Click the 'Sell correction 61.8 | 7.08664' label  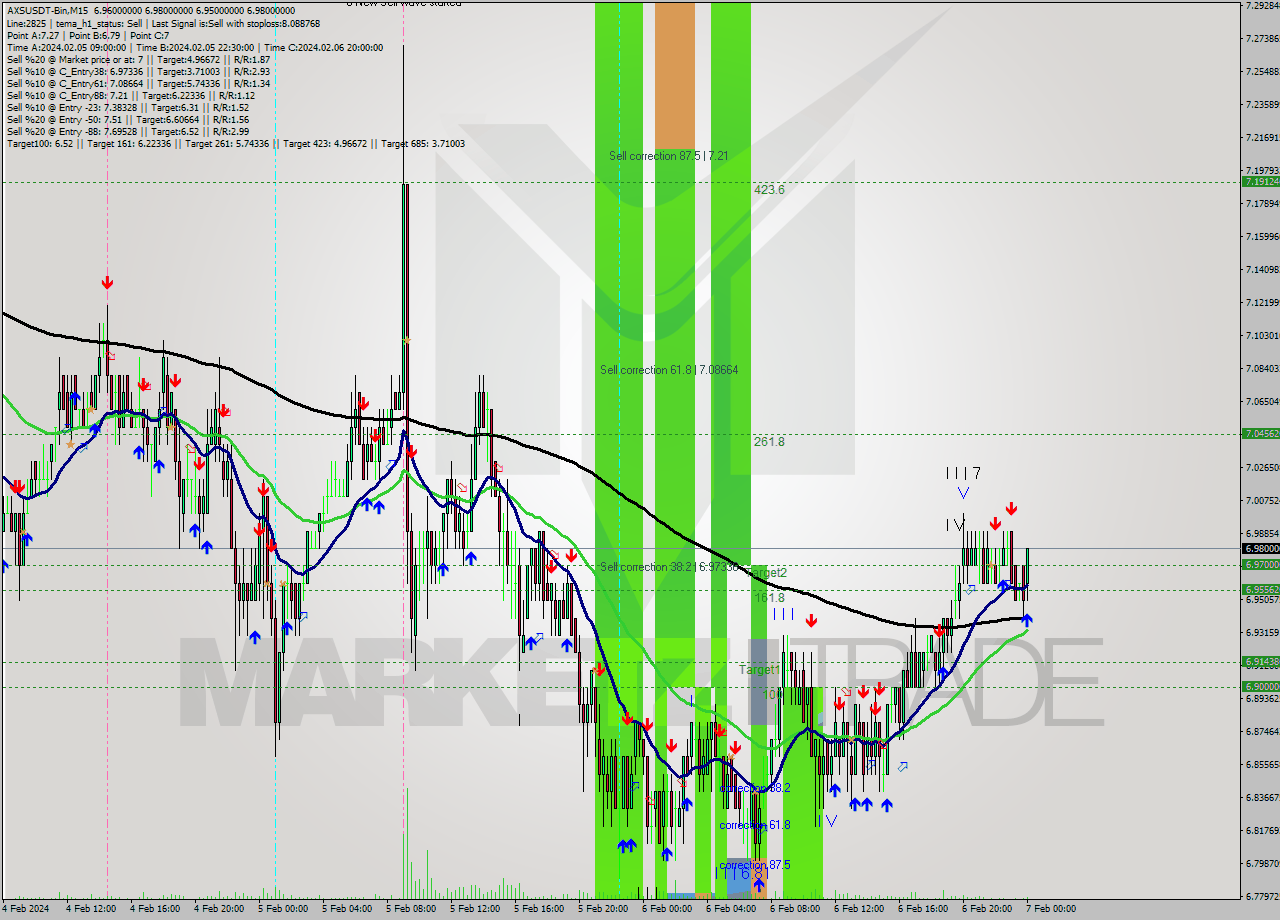click(x=669, y=370)
